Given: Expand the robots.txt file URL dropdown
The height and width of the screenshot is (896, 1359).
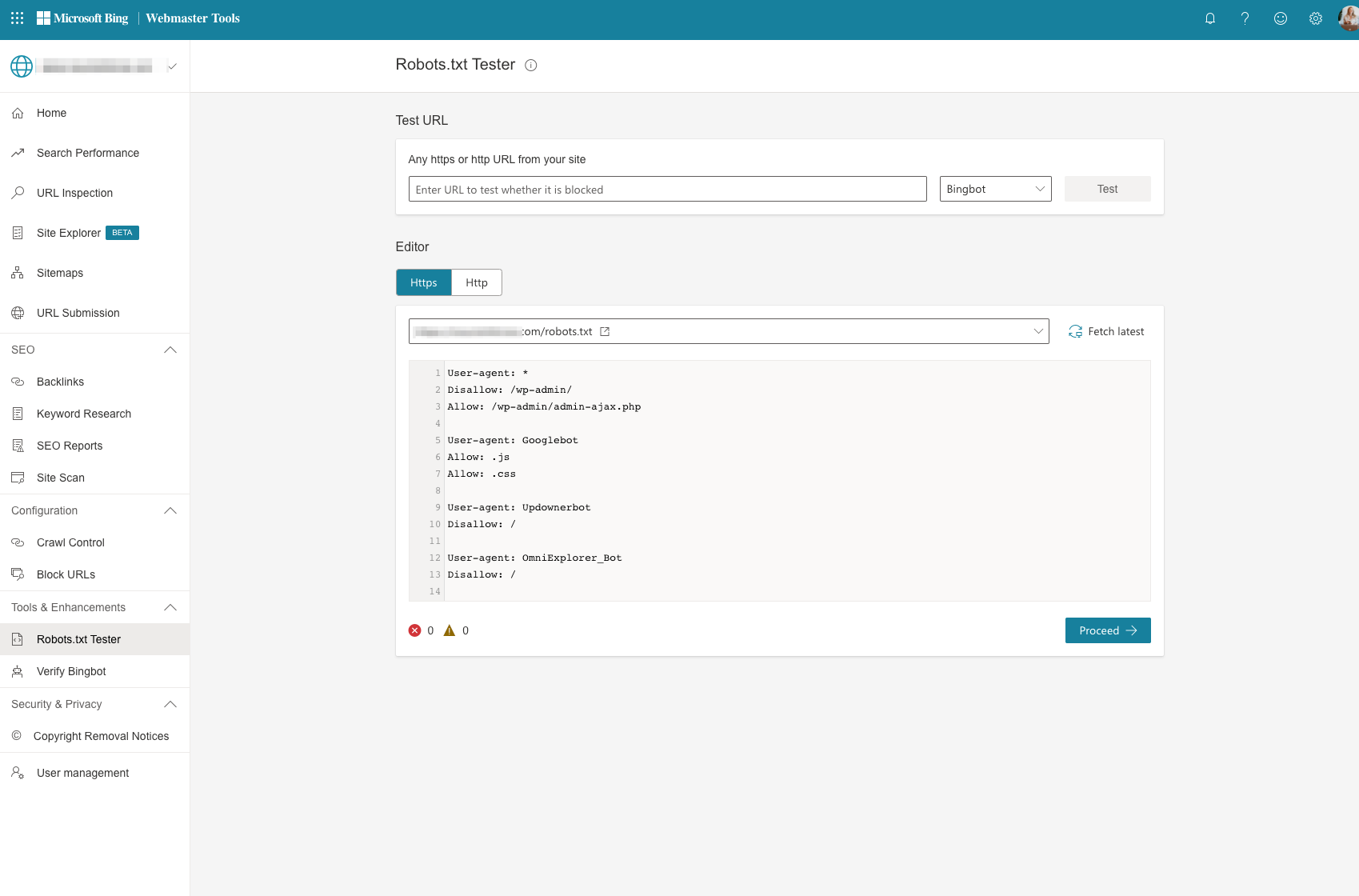Looking at the screenshot, I should (x=1037, y=331).
